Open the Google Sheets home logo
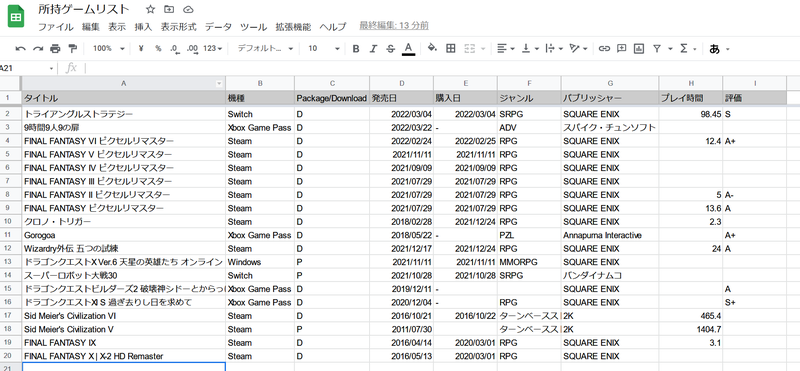800x371 pixels. tap(16, 16)
